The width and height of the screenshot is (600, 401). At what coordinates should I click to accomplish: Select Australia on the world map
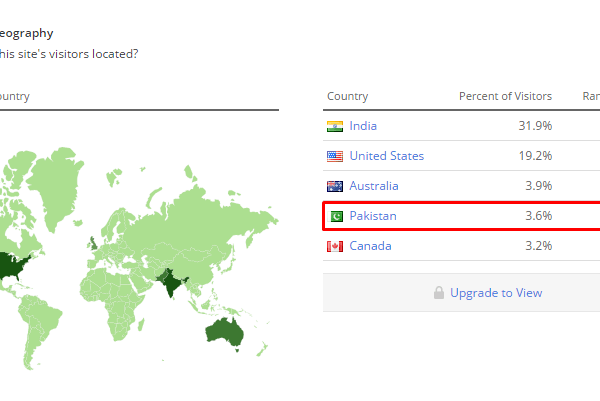pos(225,332)
